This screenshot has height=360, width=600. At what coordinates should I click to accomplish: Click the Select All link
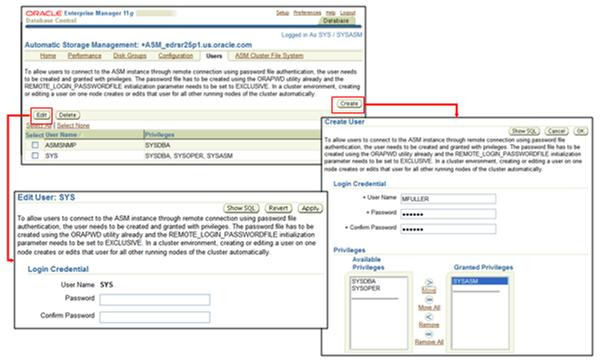pyautogui.click(x=39, y=125)
